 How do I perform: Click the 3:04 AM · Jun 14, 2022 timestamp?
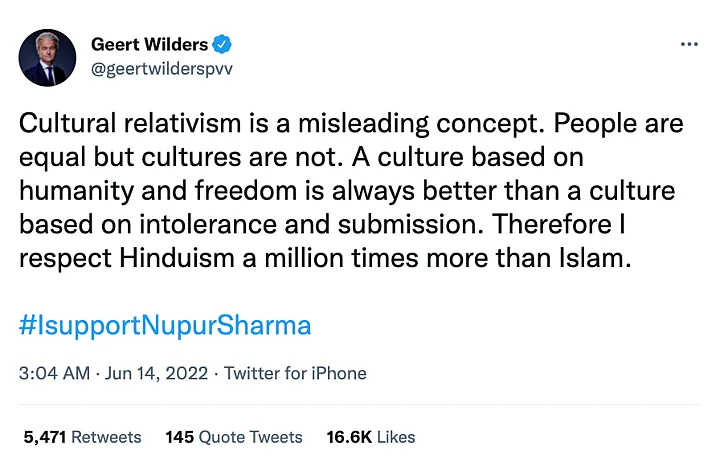tap(114, 374)
